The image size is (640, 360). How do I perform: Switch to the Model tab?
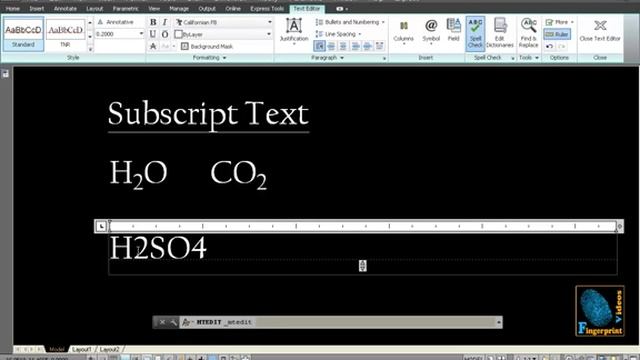click(x=57, y=349)
